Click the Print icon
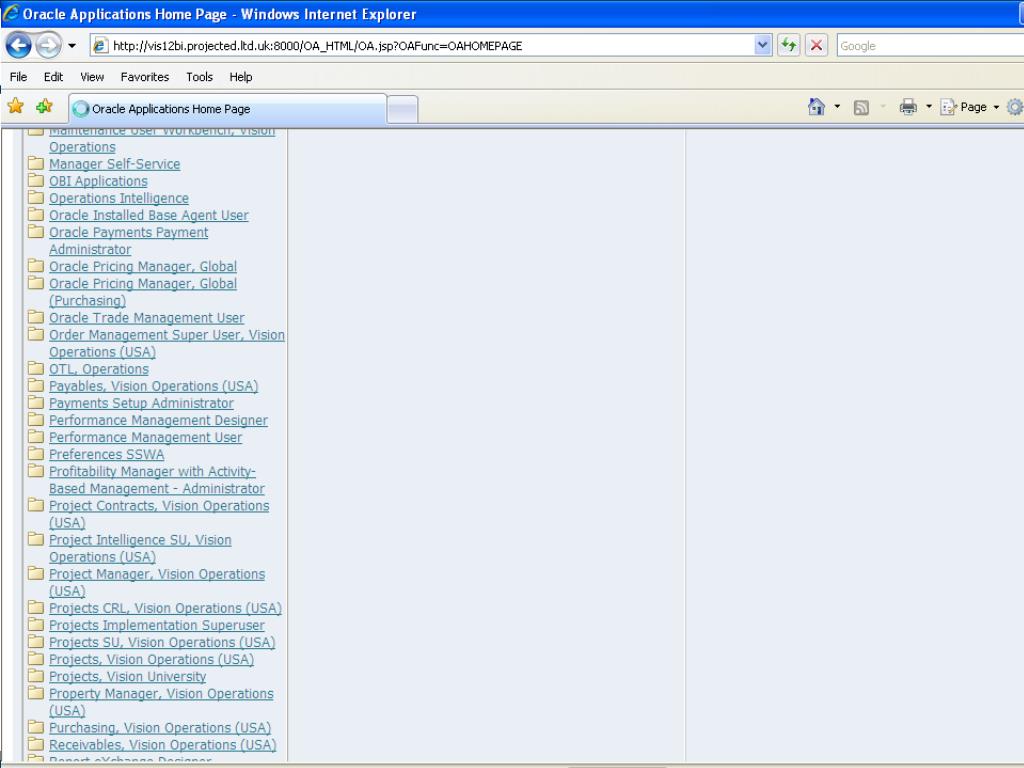This screenshot has width=1024, height=768. click(x=908, y=106)
